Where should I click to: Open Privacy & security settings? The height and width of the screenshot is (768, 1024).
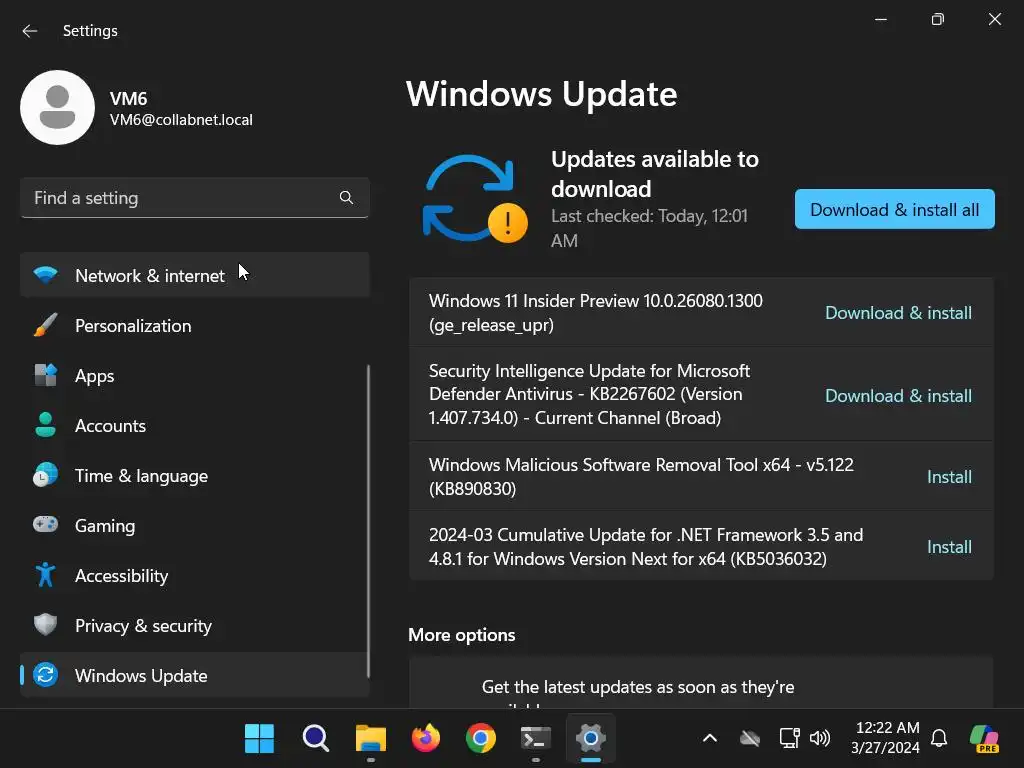point(195,625)
